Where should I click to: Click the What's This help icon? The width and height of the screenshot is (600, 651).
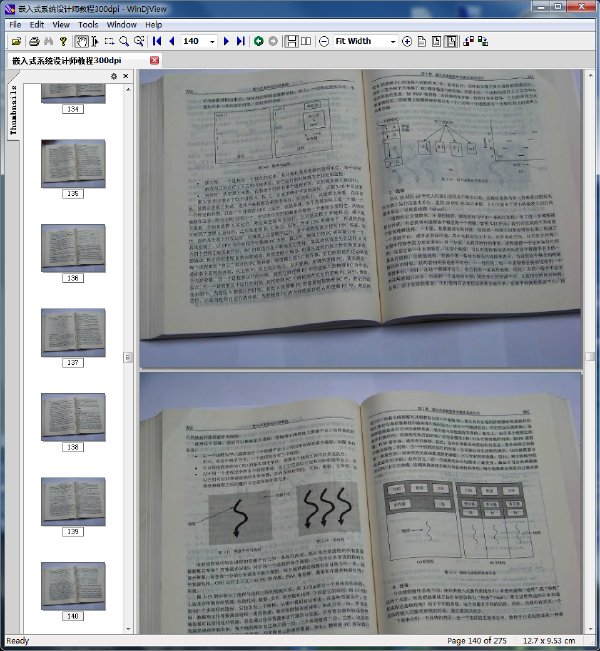[63, 41]
